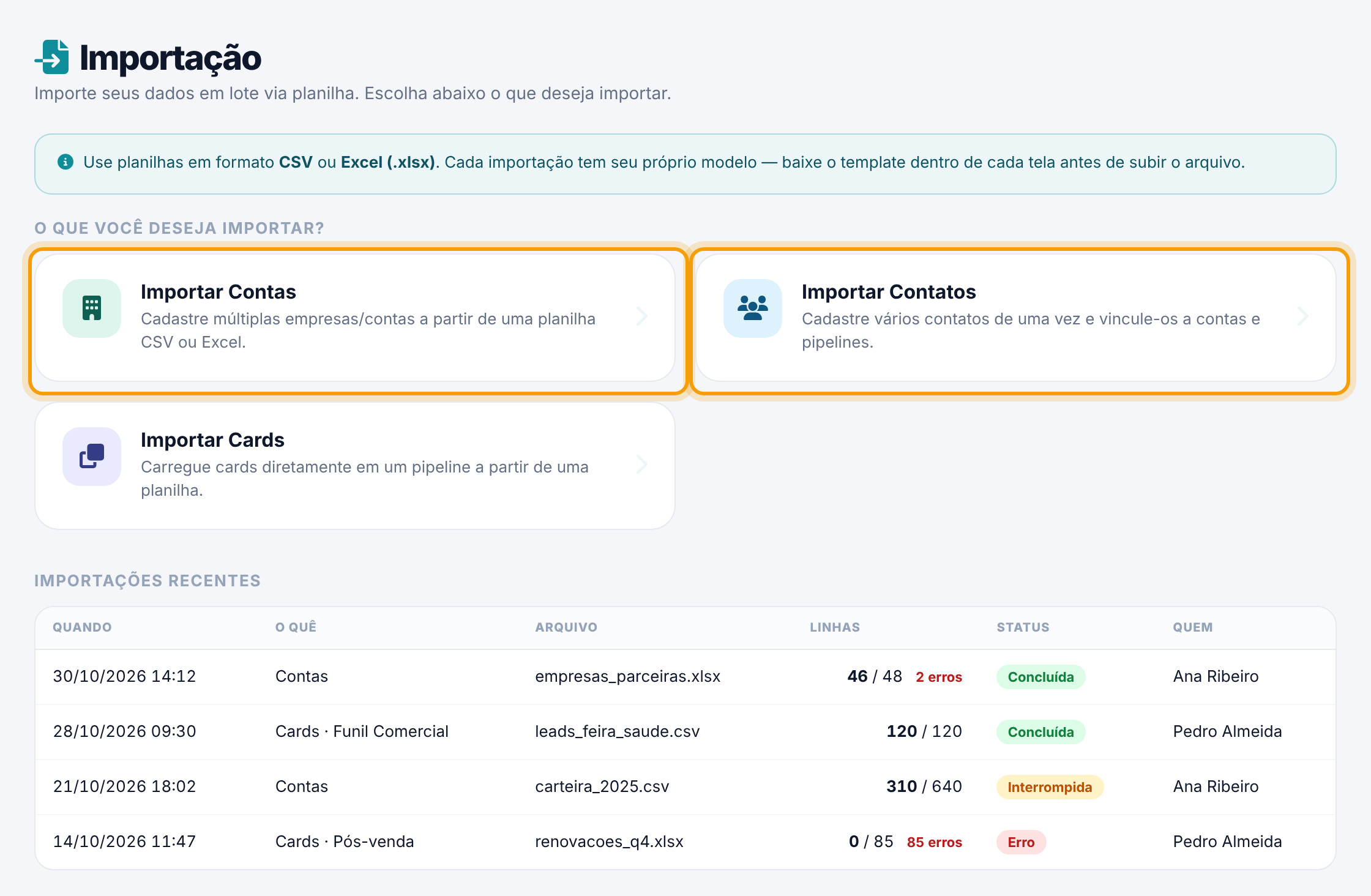
Task: Click the Concluída badge for empresas_parceiras.xlsx
Action: click(x=1040, y=677)
